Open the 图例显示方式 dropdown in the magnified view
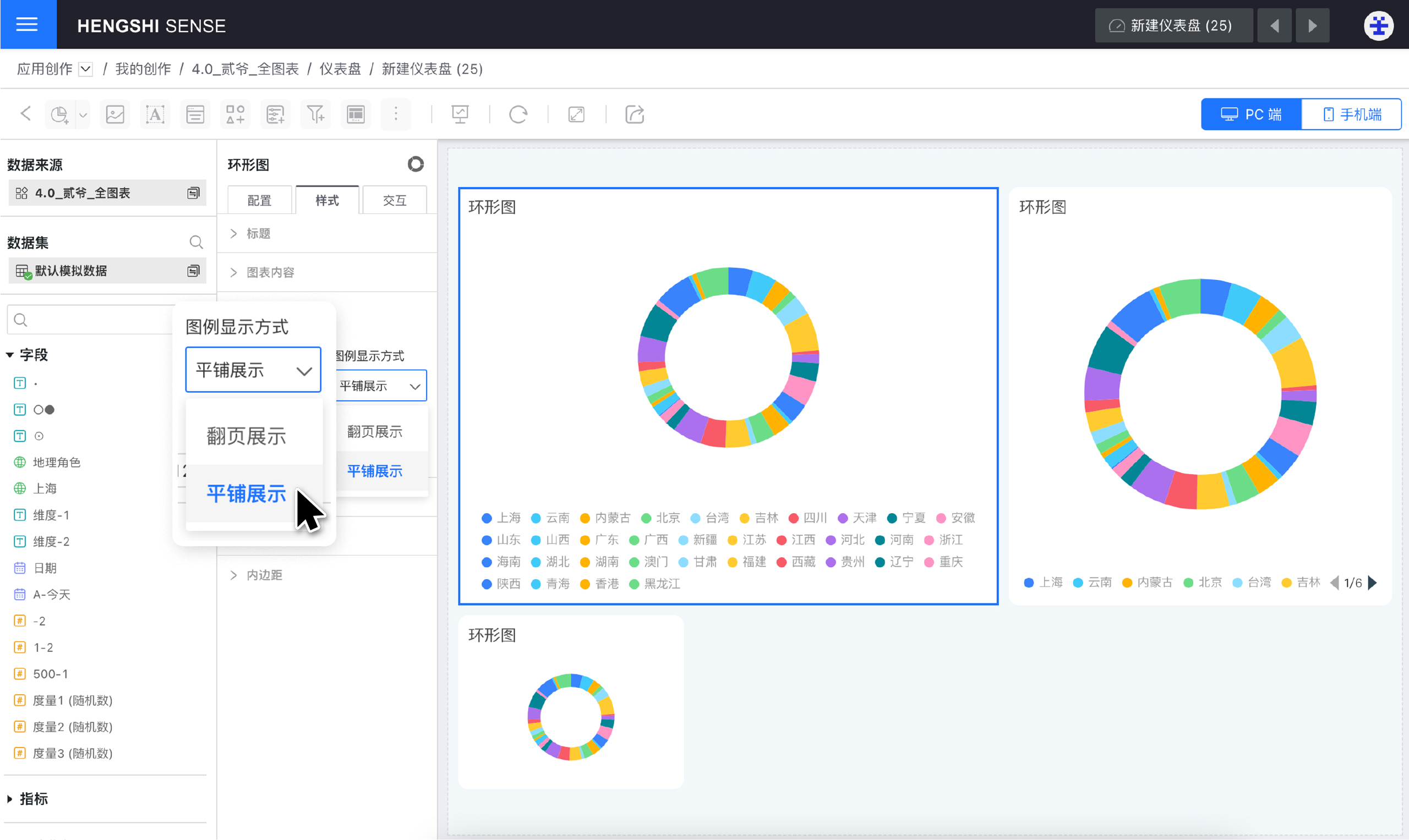 253,370
